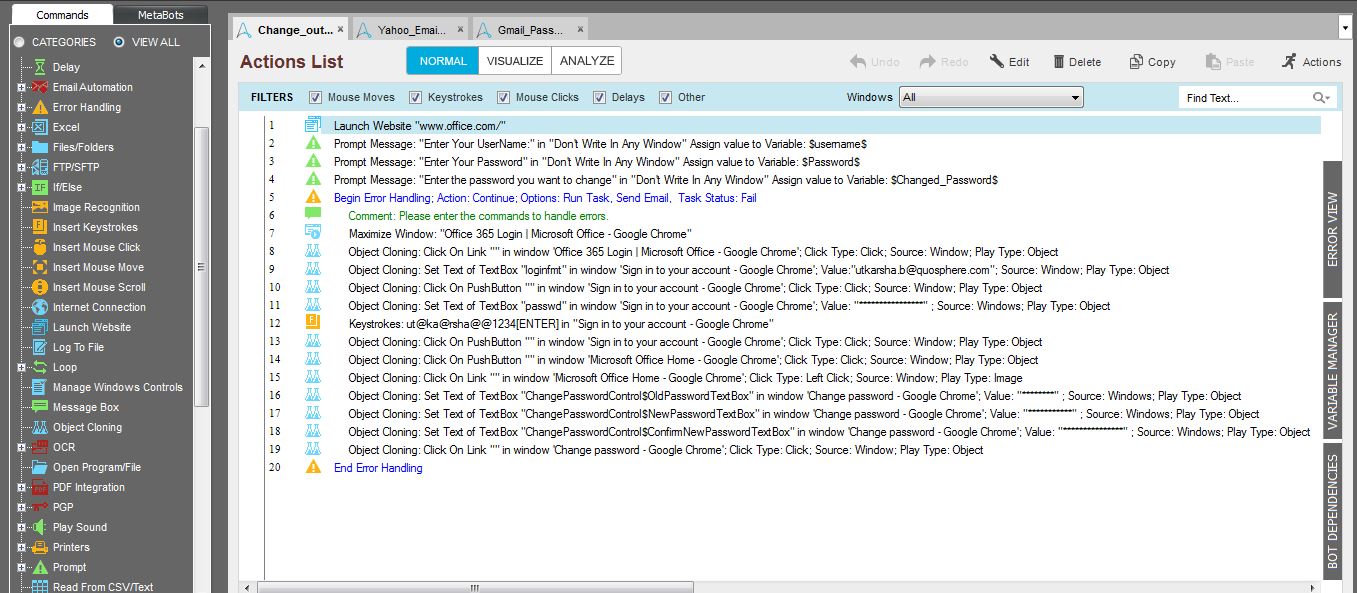Click the Edit wrench icon

tap(997, 62)
